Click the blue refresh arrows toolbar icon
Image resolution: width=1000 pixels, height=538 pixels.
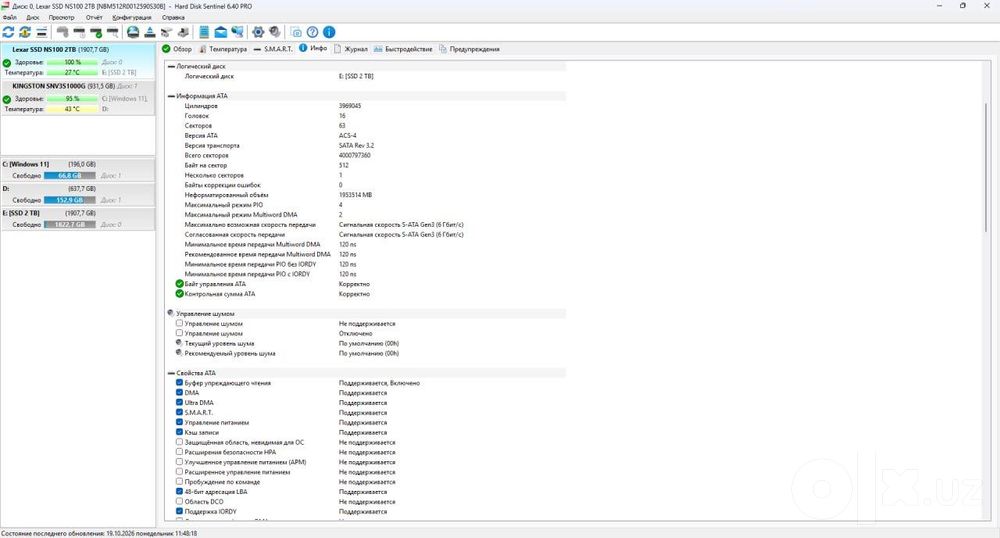point(8,32)
